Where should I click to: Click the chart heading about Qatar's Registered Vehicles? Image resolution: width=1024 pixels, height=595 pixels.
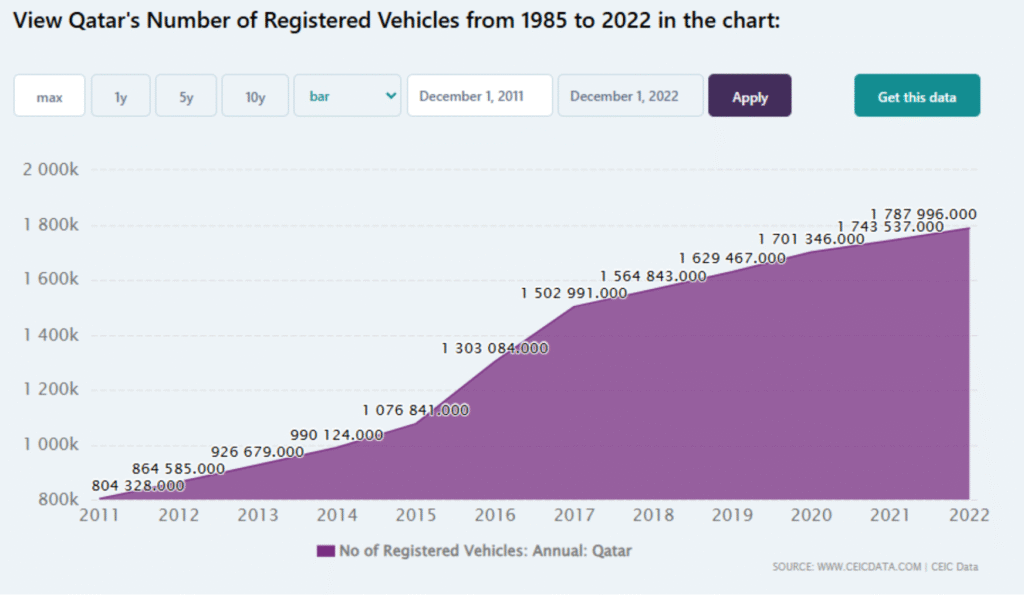tap(397, 21)
